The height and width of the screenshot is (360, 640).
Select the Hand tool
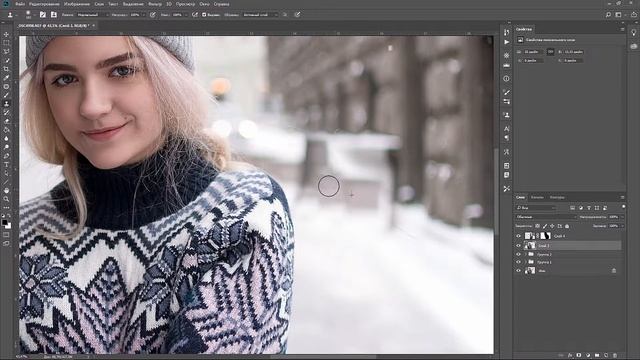7,191
